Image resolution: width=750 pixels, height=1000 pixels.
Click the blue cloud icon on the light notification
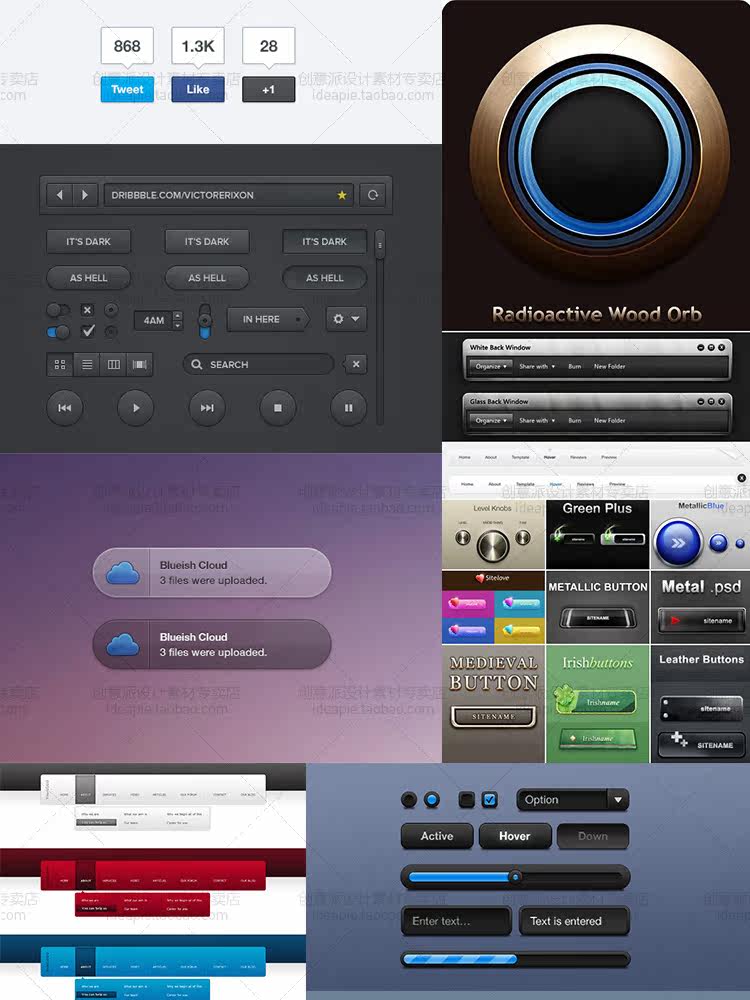[x=123, y=573]
